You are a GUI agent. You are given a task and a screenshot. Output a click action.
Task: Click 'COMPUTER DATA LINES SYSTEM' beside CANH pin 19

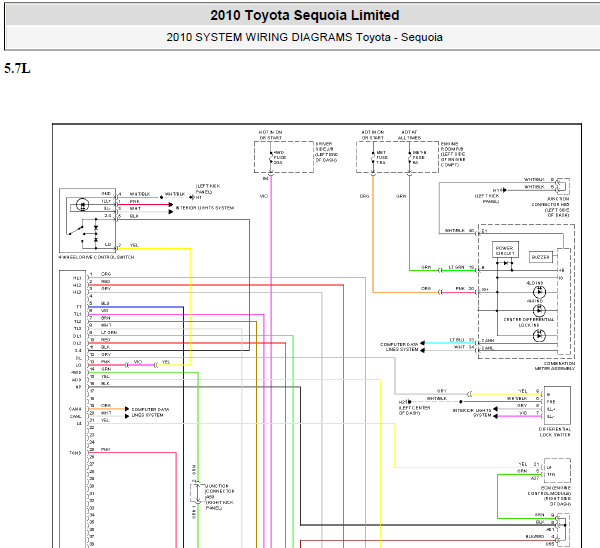click(150, 412)
